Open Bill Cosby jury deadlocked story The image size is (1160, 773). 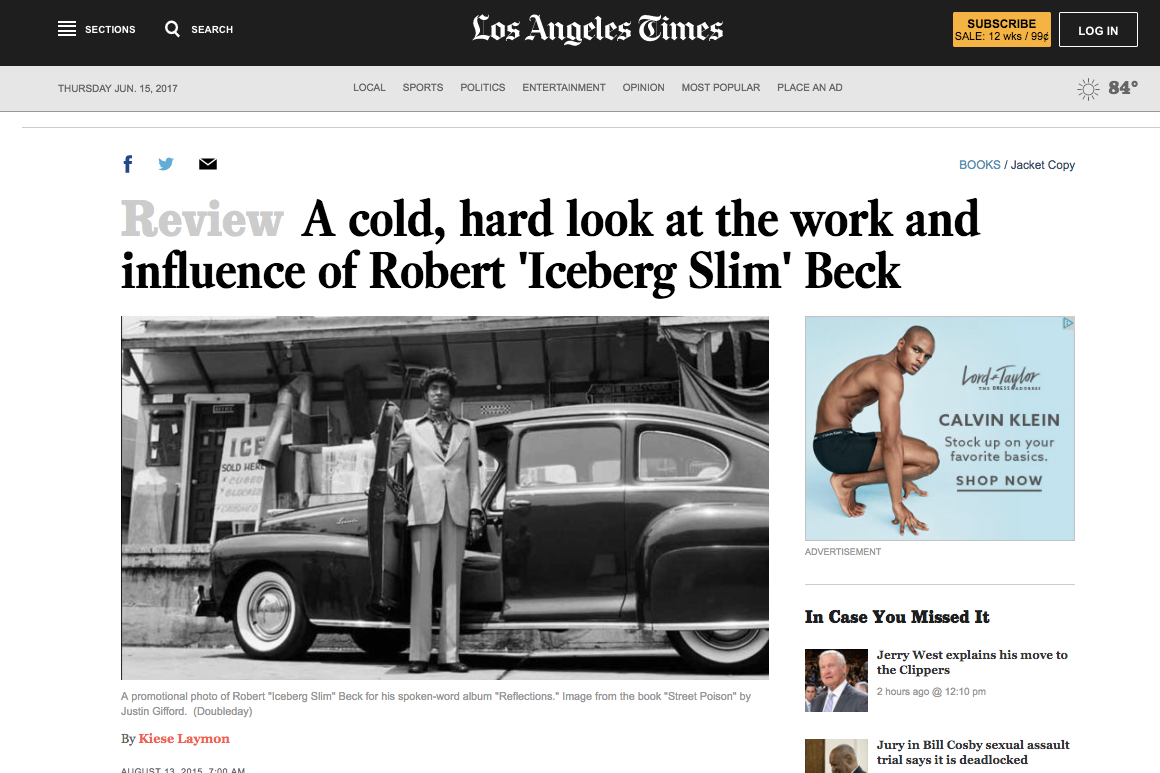(x=973, y=752)
